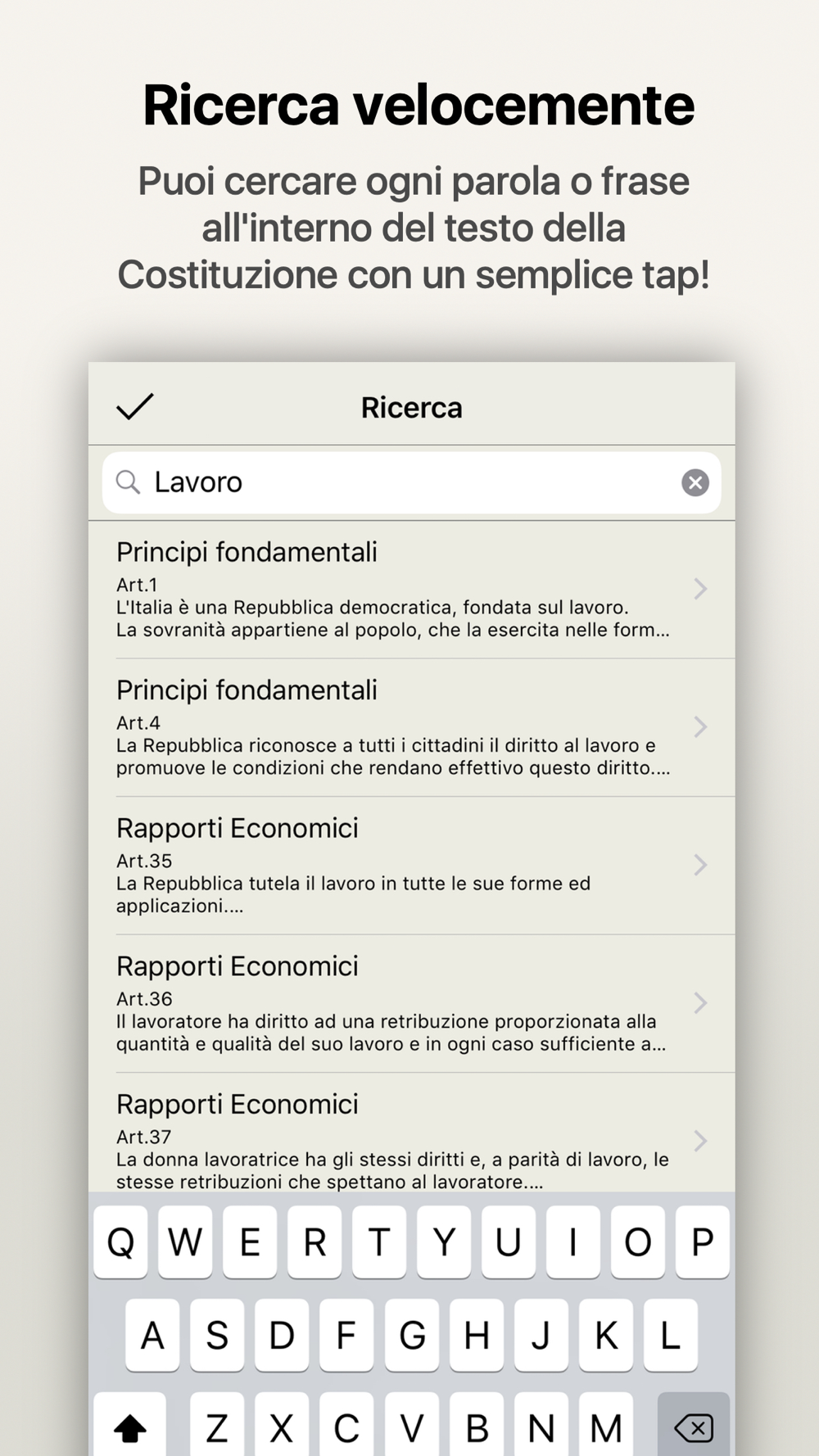
Task: Open Art.37 result chevron
Action: (700, 1141)
